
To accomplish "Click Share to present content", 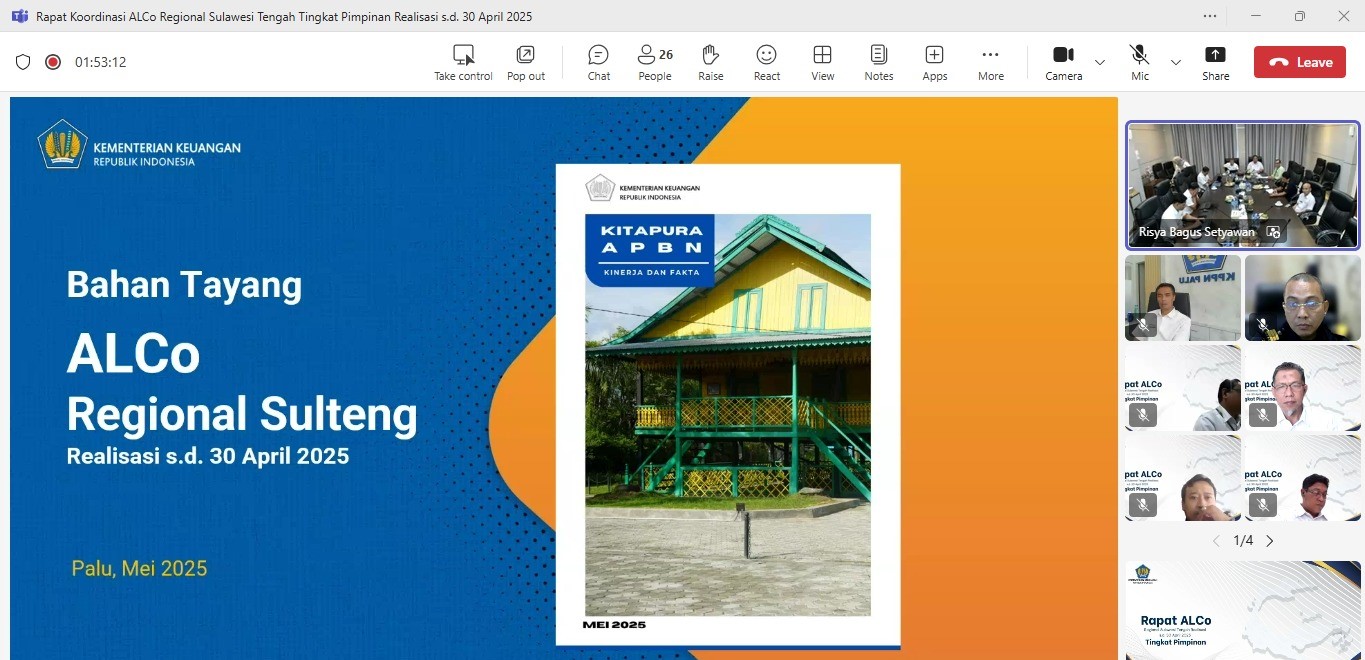I will coord(1215,61).
